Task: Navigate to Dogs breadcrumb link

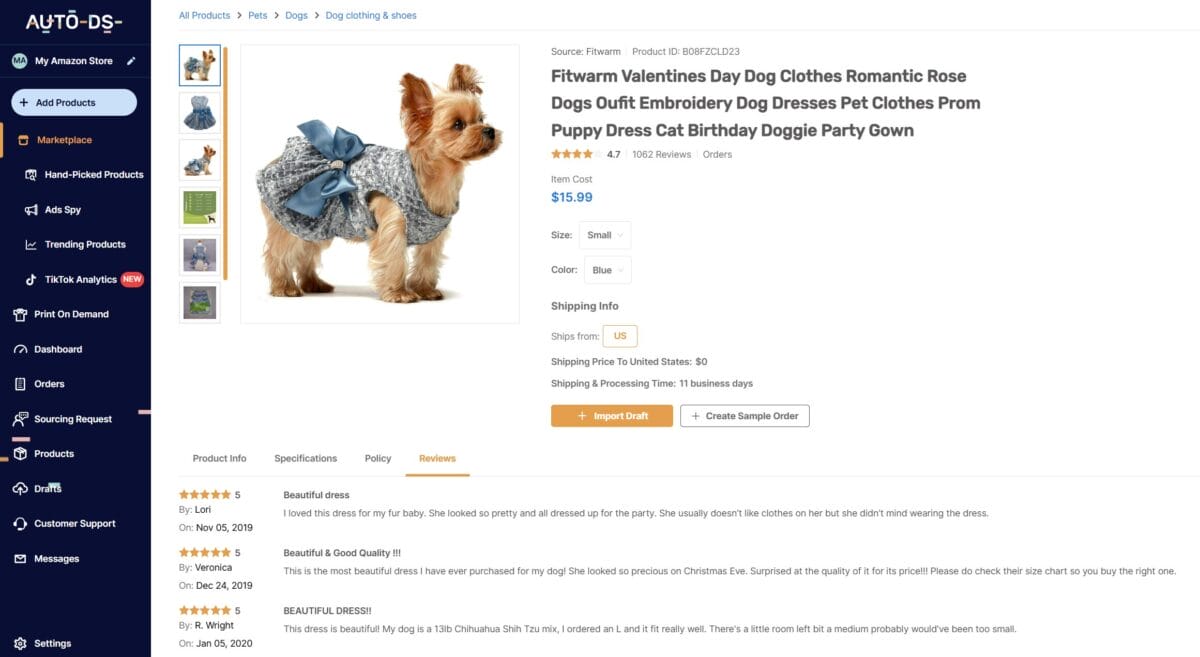Action: 296,16
